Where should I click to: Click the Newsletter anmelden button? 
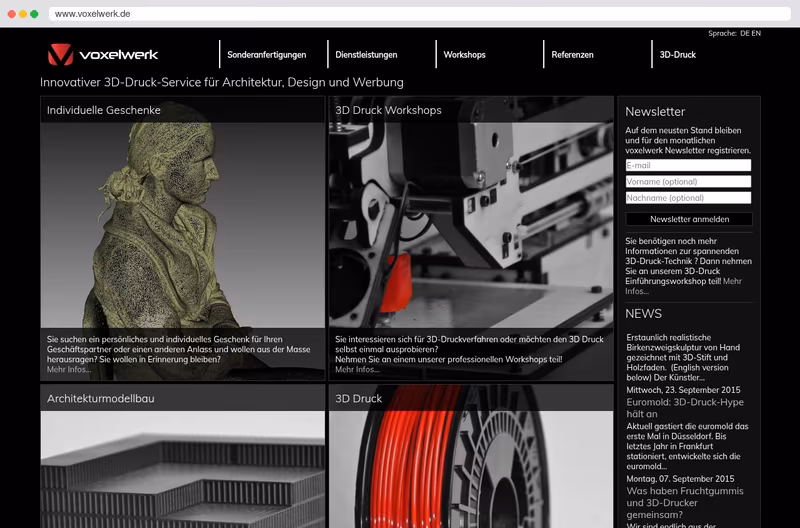[x=689, y=219]
